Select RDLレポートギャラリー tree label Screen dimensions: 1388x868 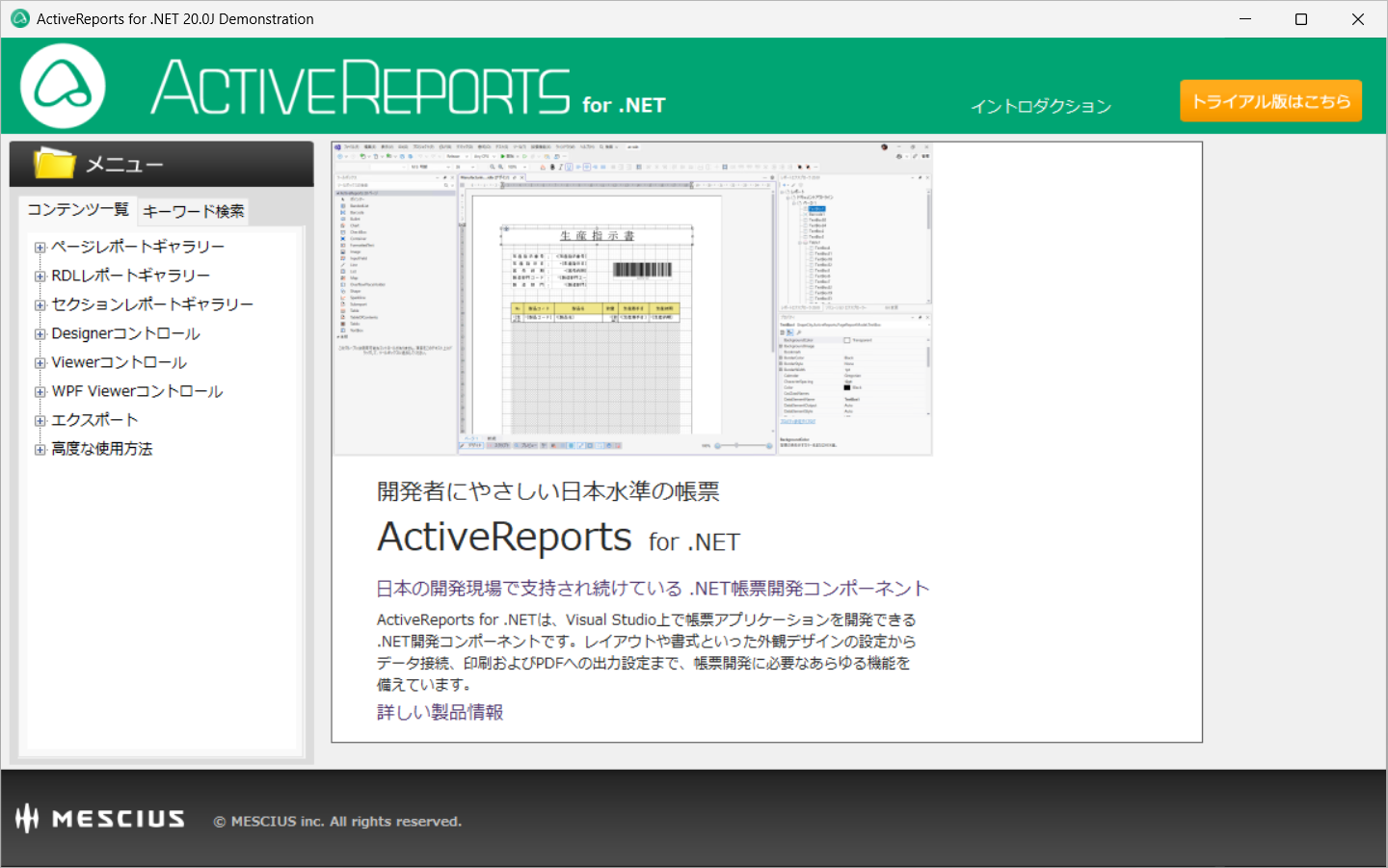point(130,276)
